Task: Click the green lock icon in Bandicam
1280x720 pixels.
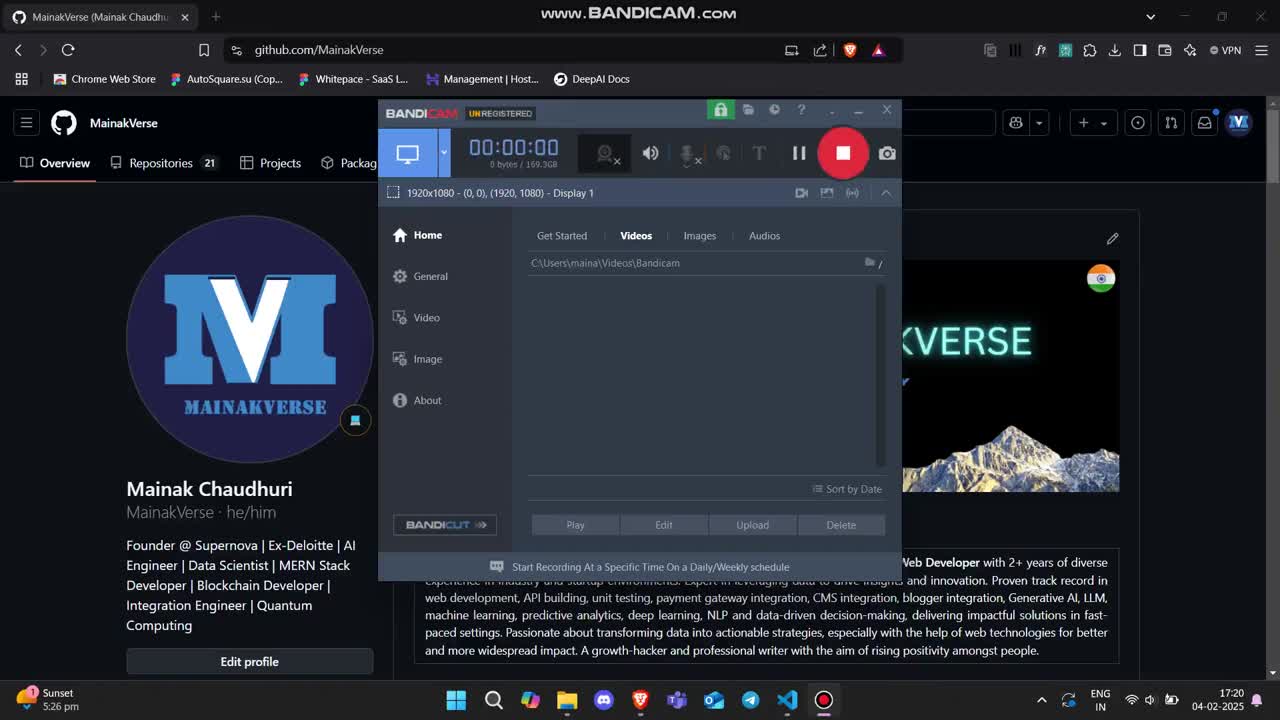Action: (720, 110)
